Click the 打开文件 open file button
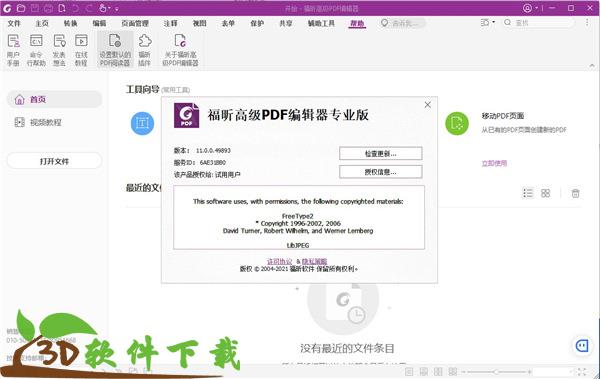The height and width of the screenshot is (379, 600). coord(54,161)
